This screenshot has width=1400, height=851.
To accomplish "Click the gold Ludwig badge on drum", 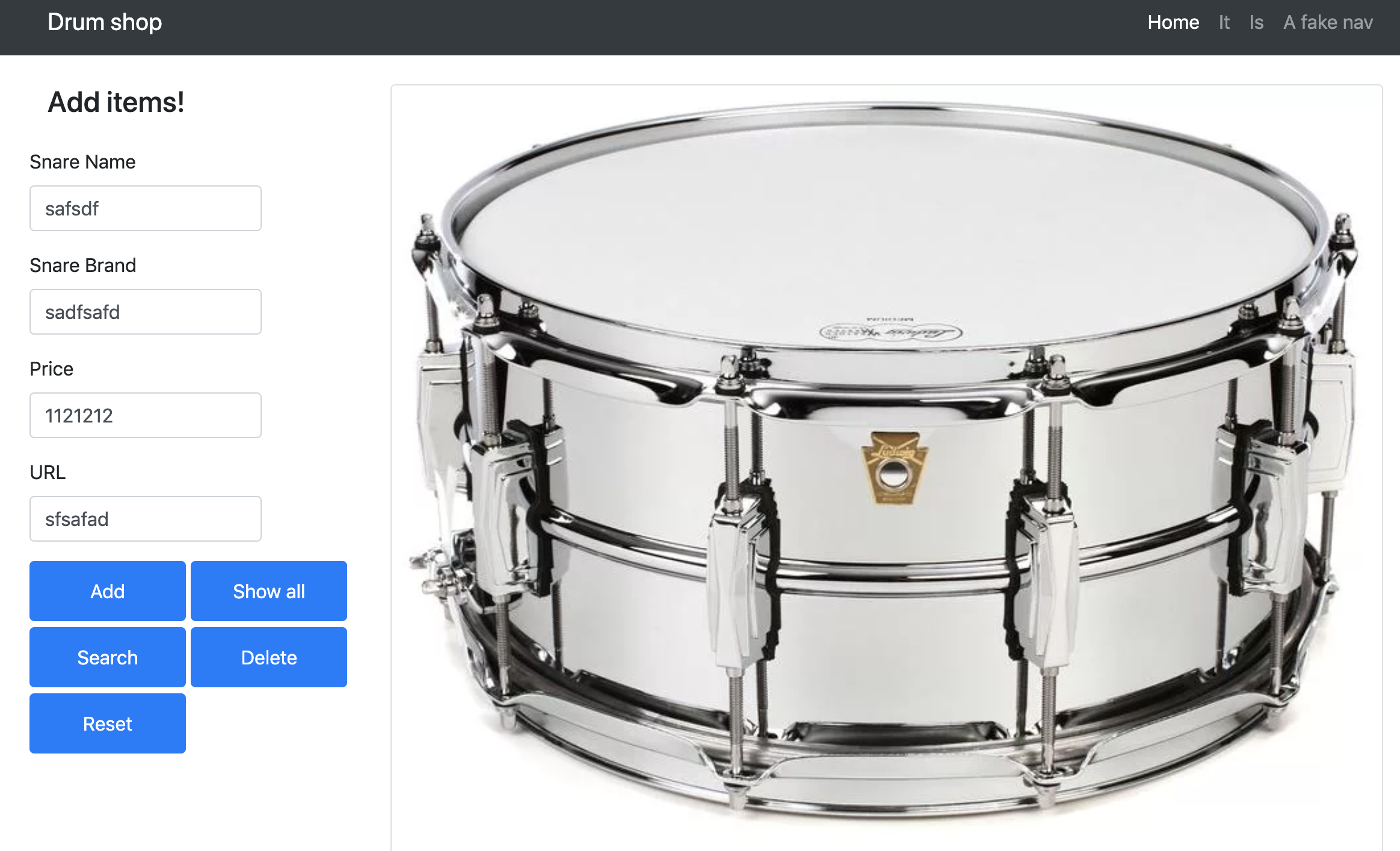I will [895, 468].
